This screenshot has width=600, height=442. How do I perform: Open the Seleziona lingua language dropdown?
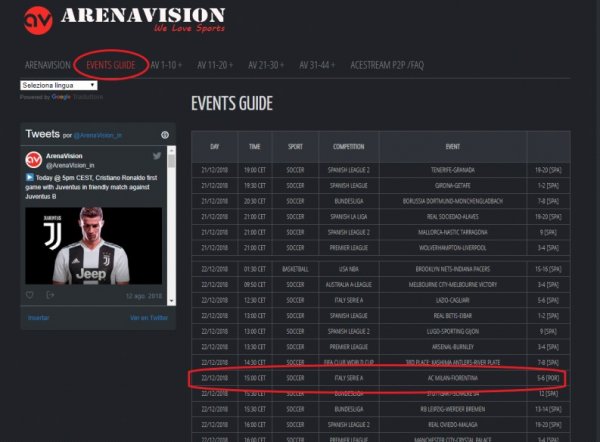58,85
